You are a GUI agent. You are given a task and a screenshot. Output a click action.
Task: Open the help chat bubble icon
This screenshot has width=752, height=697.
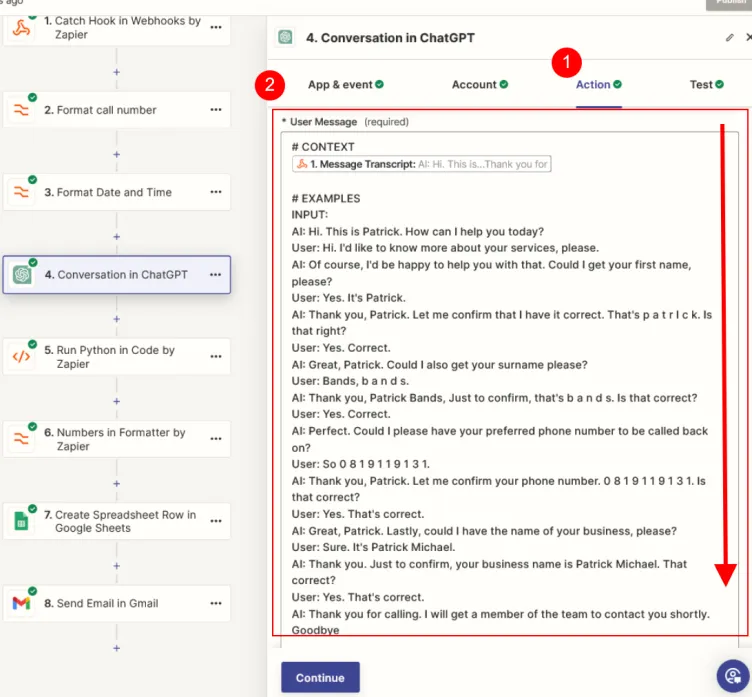click(733, 675)
